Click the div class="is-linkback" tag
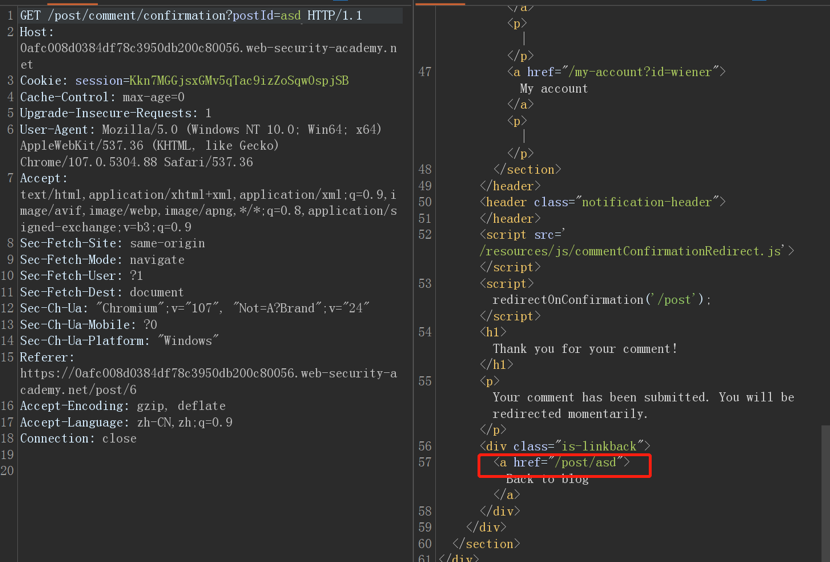The height and width of the screenshot is (562, 830). tap(565, 446)
